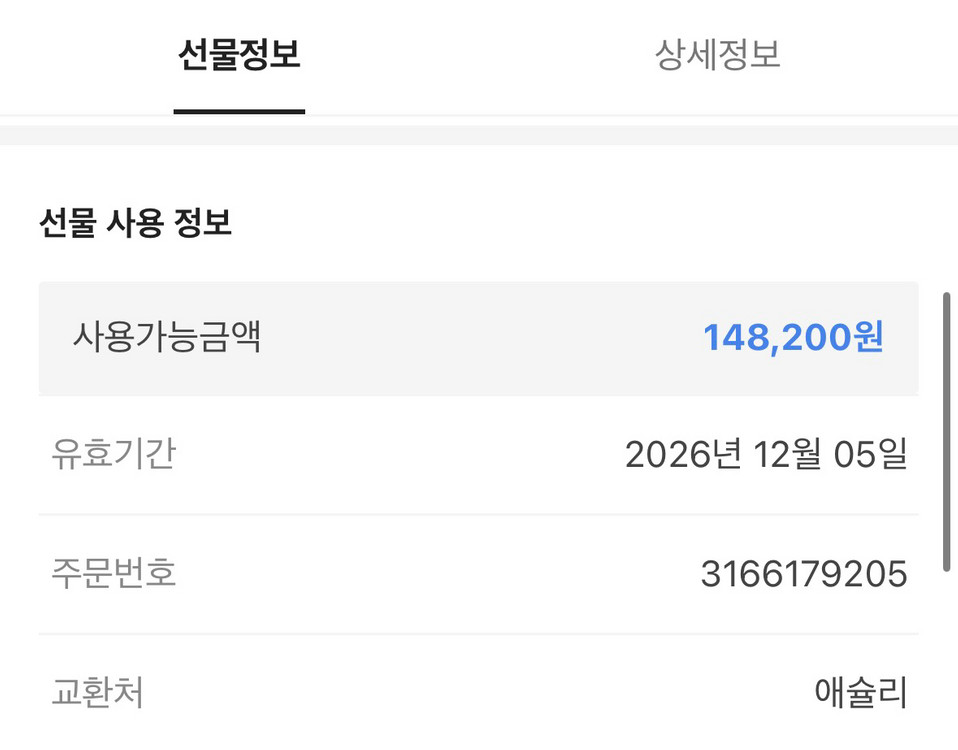Click the 주문번호 label
This screenshot has width=958, height=750.
coord(113,574)
